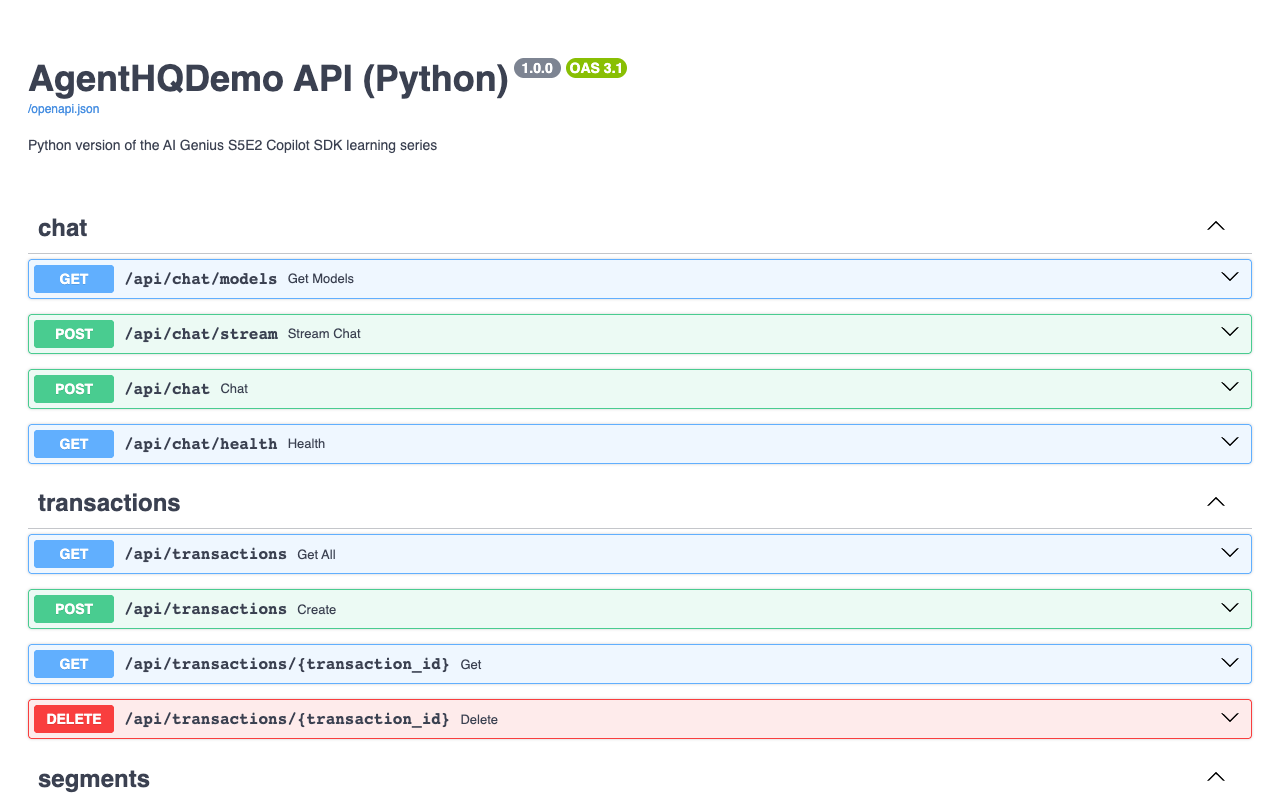Open the /openapi.json link
Image resolution: width=1280 pixels, height=800 pixels.
[x=63, y=109]
